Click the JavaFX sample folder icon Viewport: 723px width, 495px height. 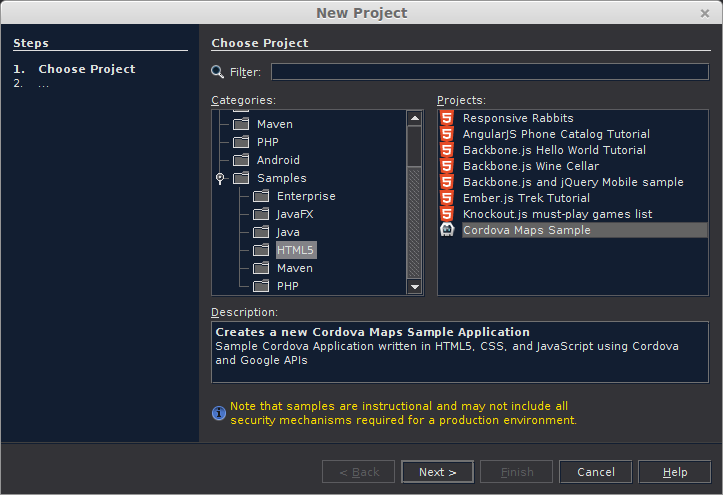click(260, 214)
